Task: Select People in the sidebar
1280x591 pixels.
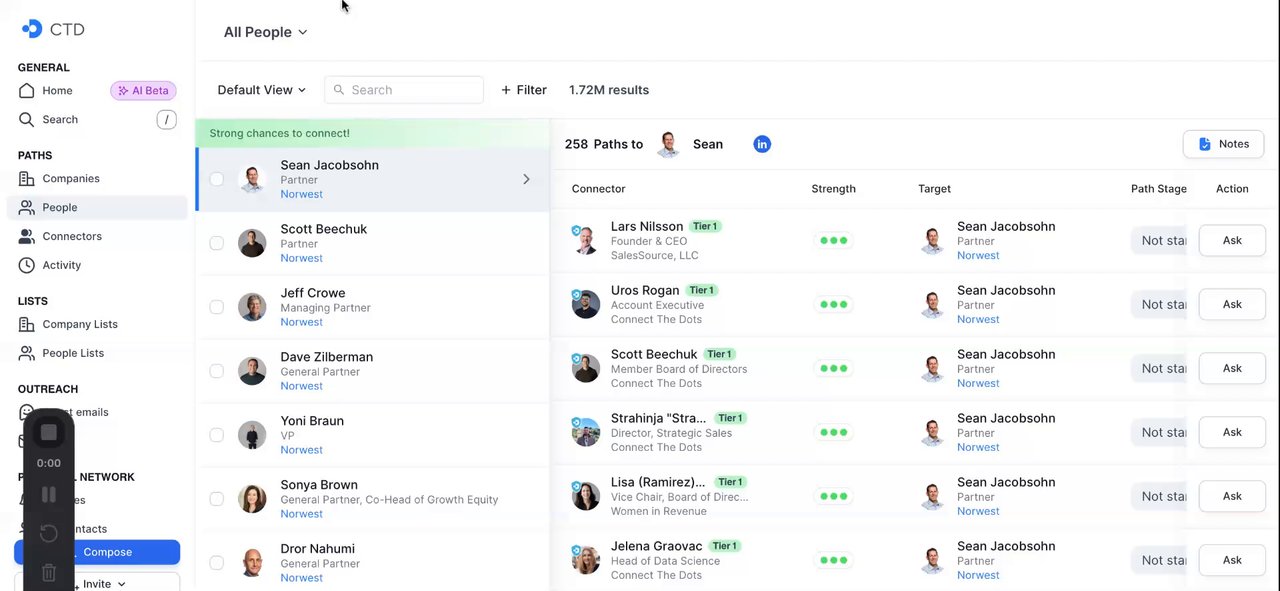Action: [x=97, y=207]
